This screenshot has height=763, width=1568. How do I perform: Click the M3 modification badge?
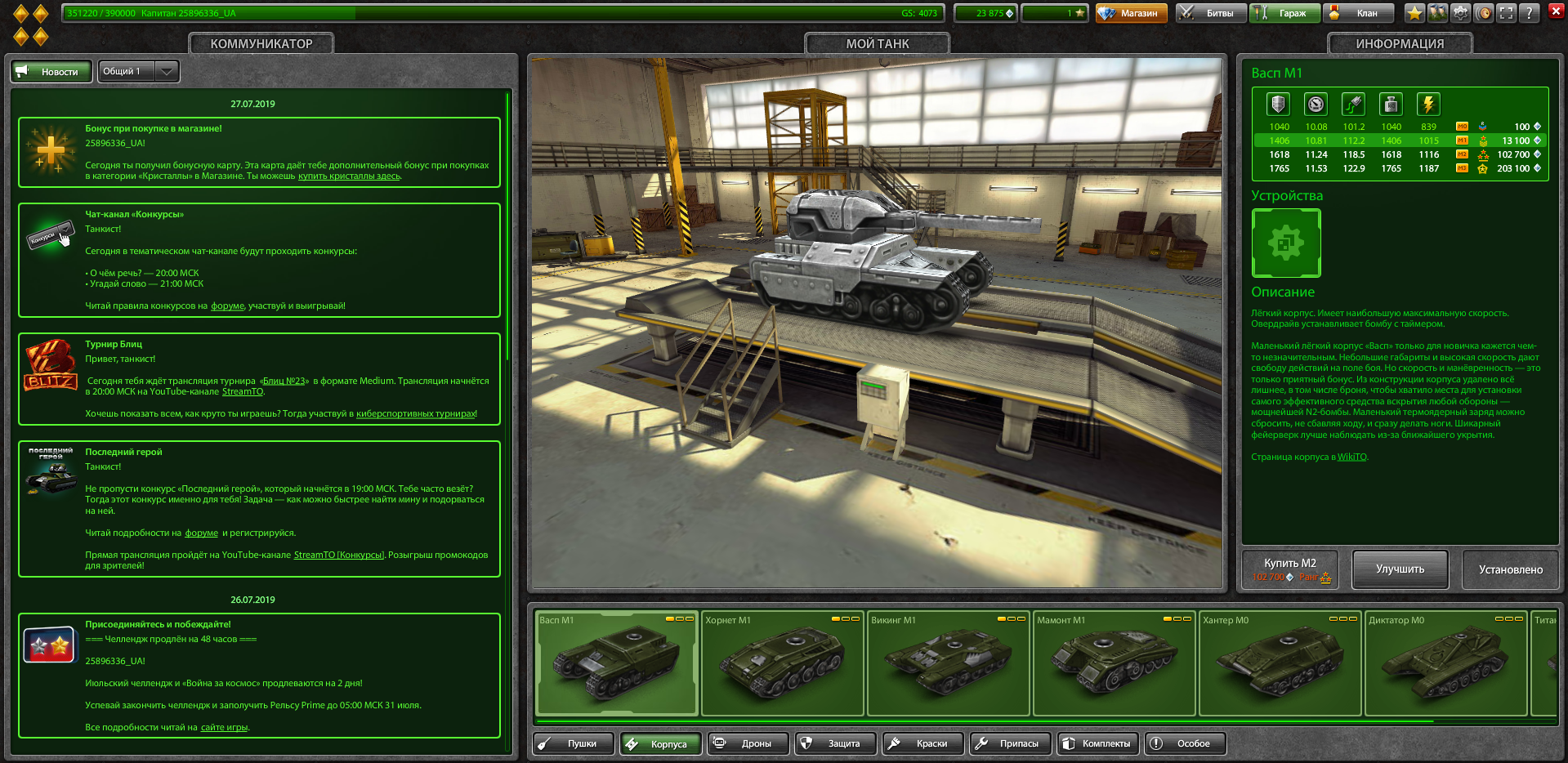(x=1462, y=168)
